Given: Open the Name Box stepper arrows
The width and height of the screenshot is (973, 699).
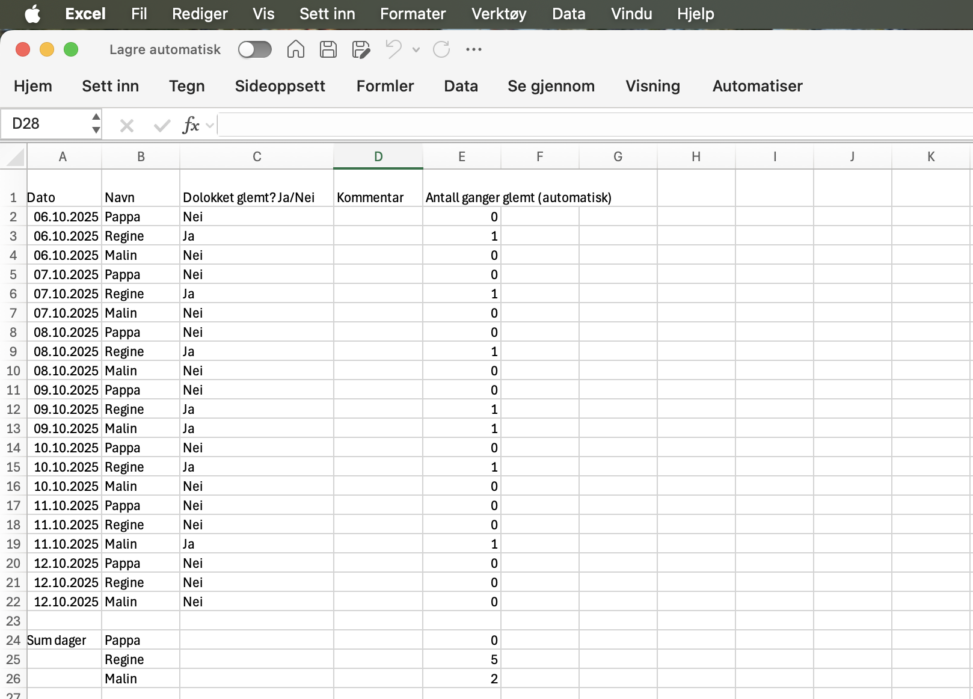Looking at the screenshot, I should tap(96, 124).
